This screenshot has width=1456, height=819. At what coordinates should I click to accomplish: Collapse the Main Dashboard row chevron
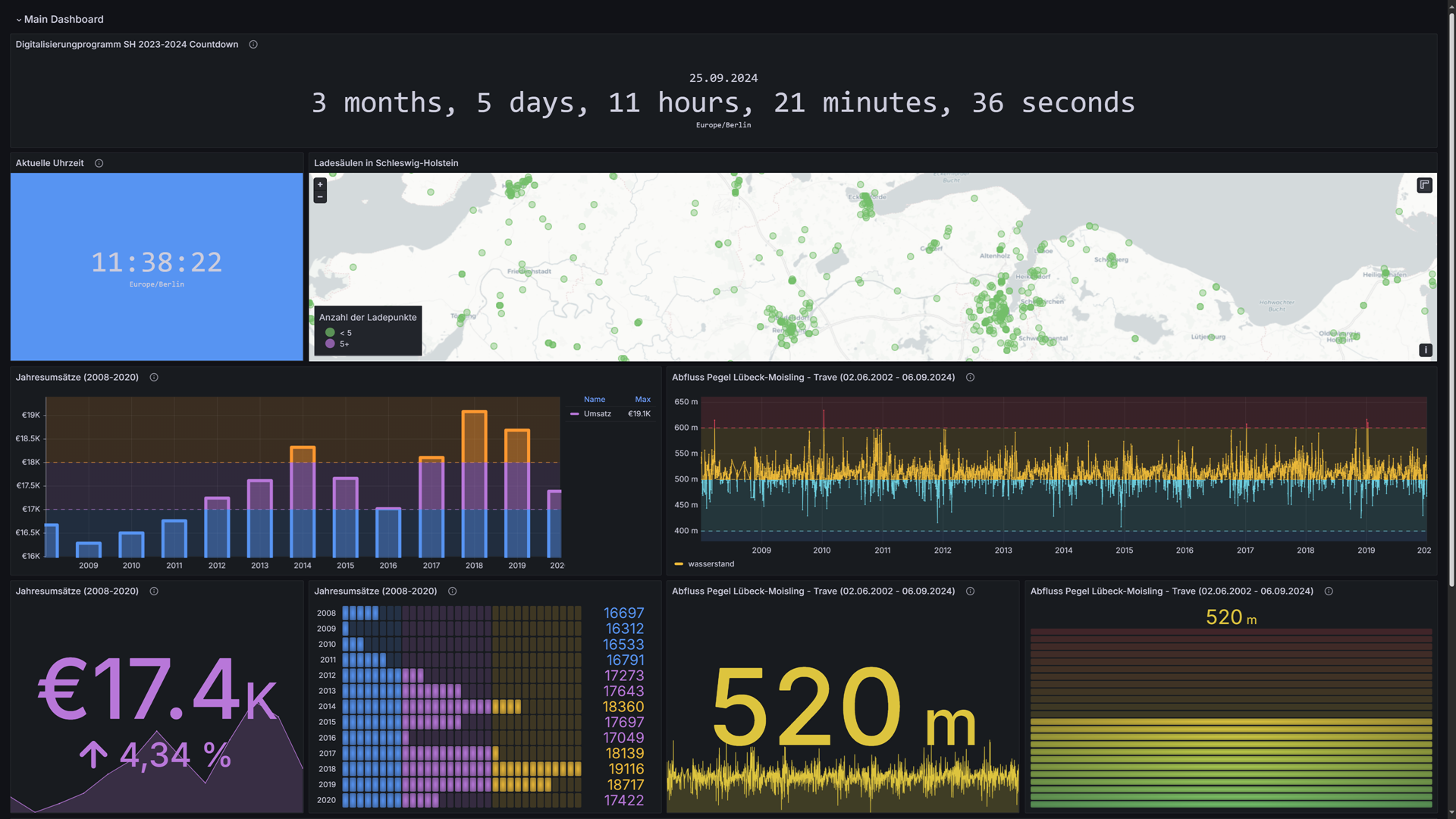pyautogui.click(x=18, y=20)
